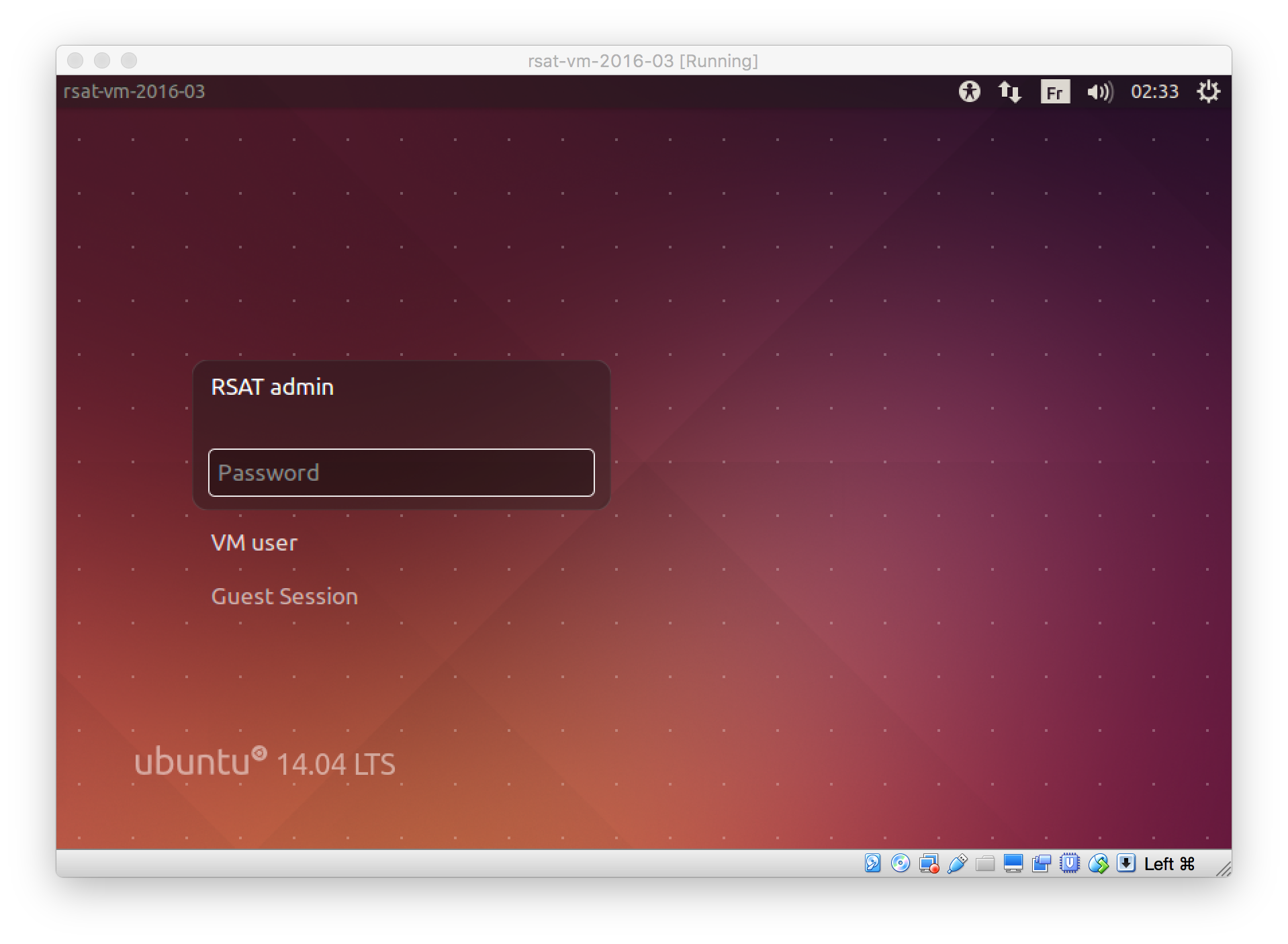Click the 02:33 clock indicator
Viewport: 1288px width, 944px height.
coord(1154,91)
